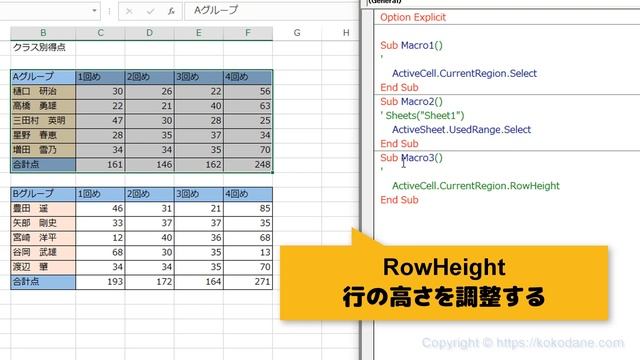Select column C header
Screen dimensions: 640x360
click(x=100, y=33)
